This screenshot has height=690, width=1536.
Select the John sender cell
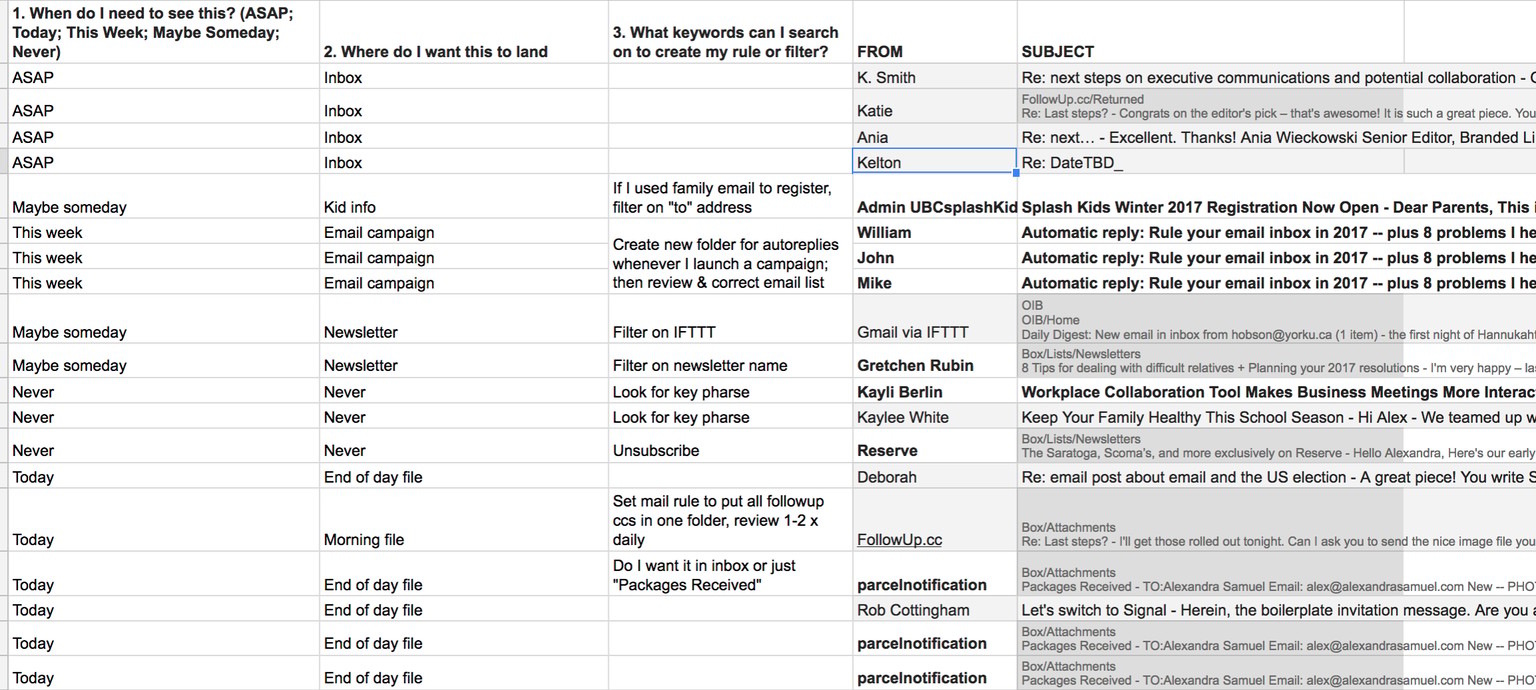click(x=935, y=257)
